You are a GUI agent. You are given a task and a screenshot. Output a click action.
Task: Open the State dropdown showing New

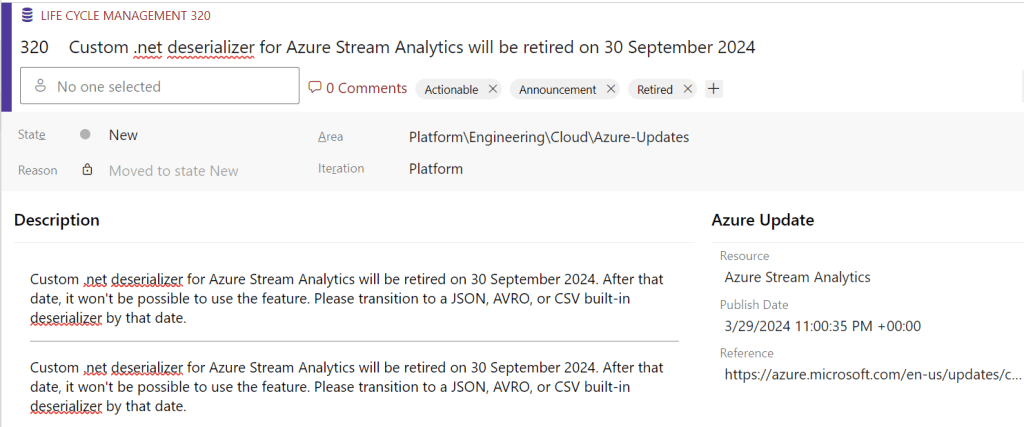[x=123, y=135]
